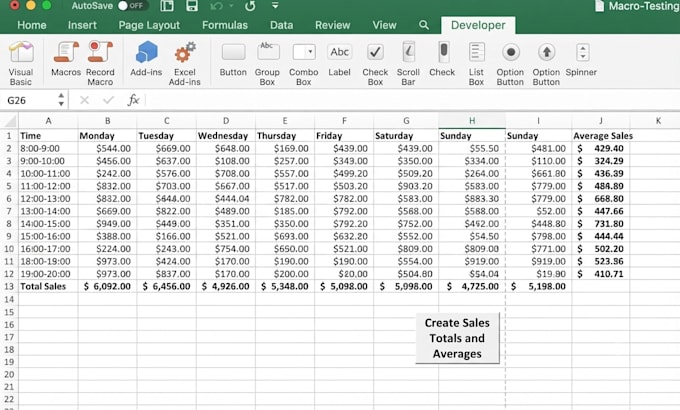The width and height of the screenshot is (680, 410).
Task: Select cell containing $883.30
Action: click(472, 199)
